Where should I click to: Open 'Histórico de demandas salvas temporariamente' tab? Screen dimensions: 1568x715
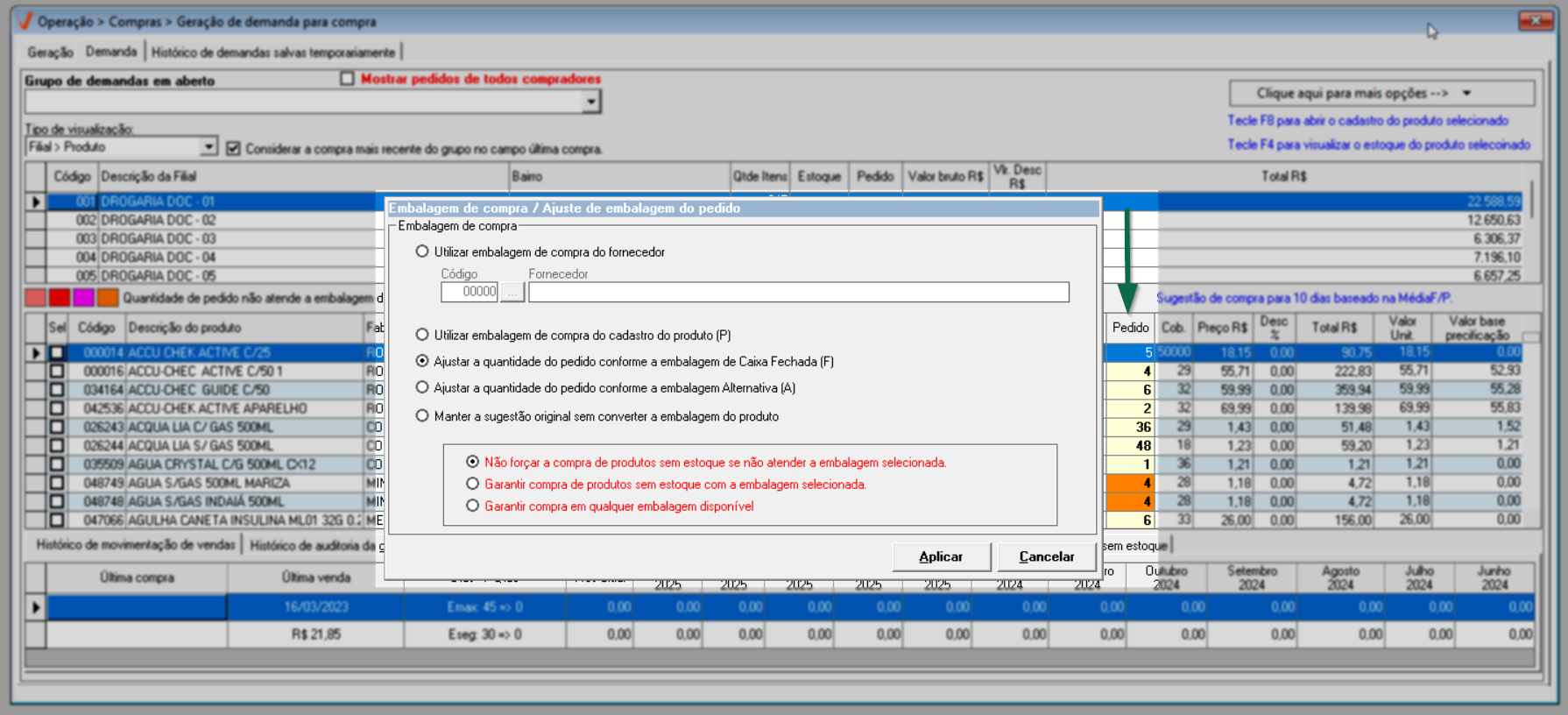(x=273, y=52)
